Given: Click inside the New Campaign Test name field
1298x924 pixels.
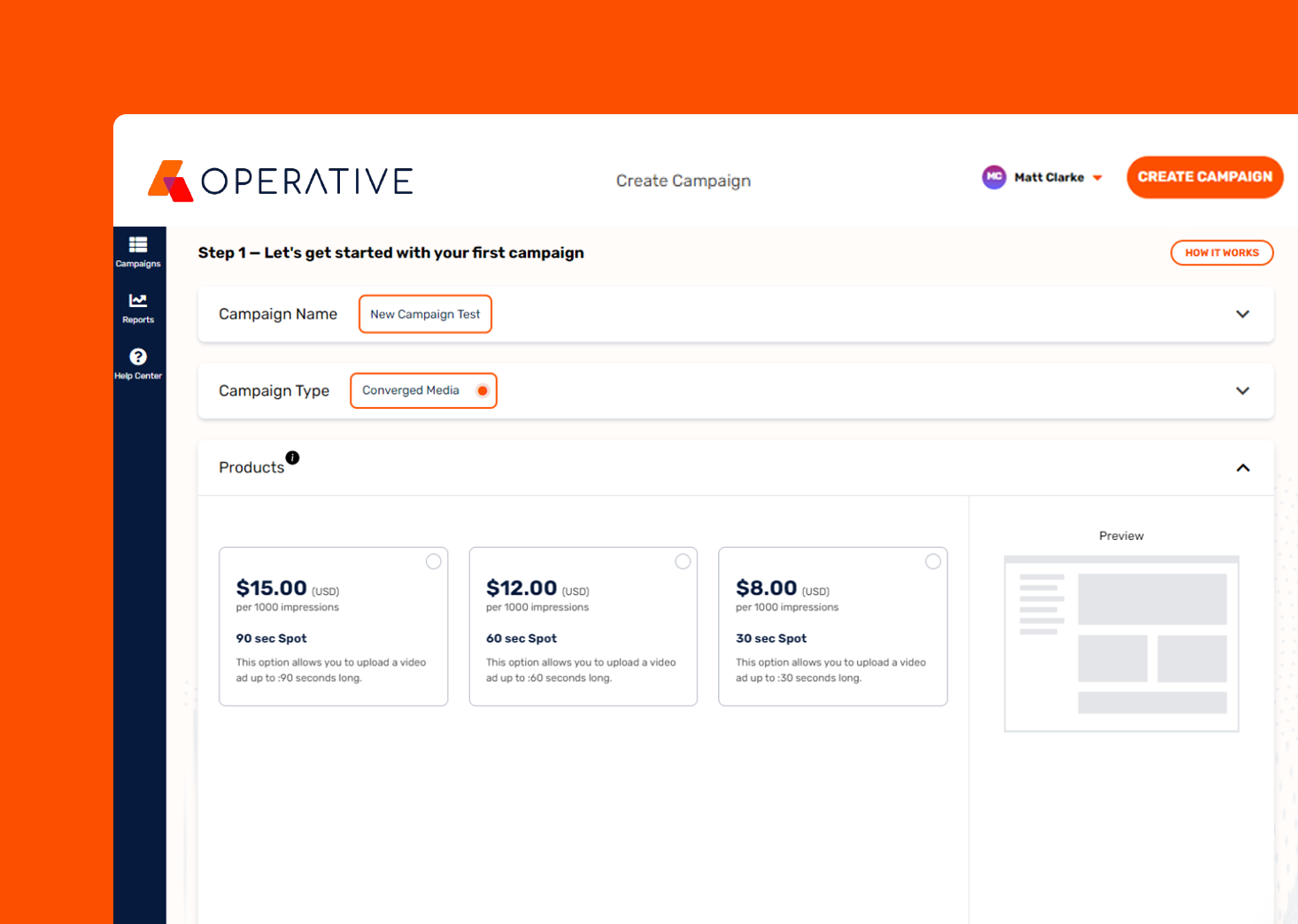Looking at the screenshot, I should 425,313.
